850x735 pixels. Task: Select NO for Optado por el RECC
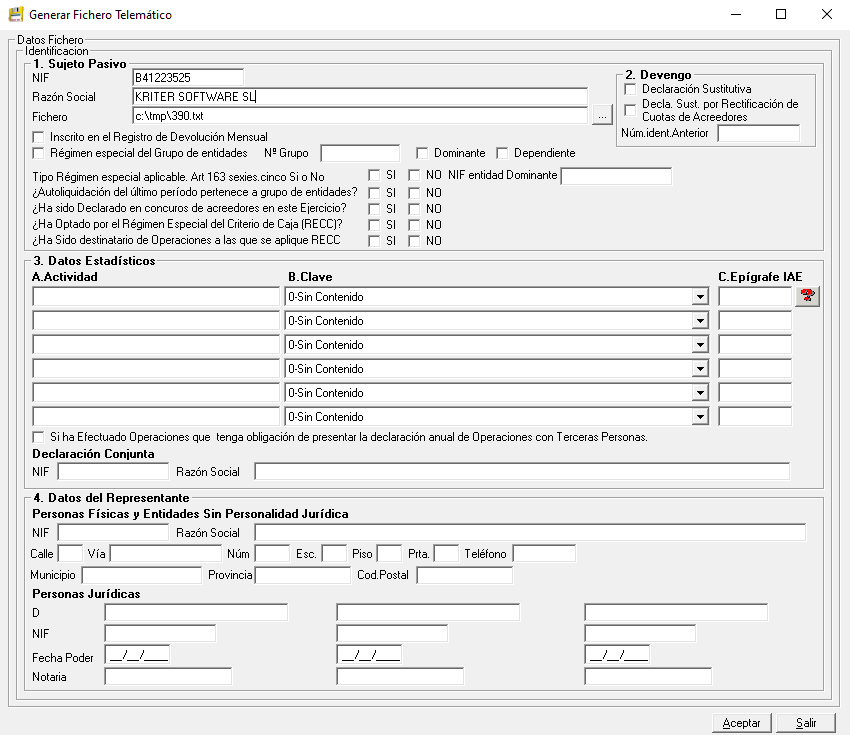click(414, 225)
